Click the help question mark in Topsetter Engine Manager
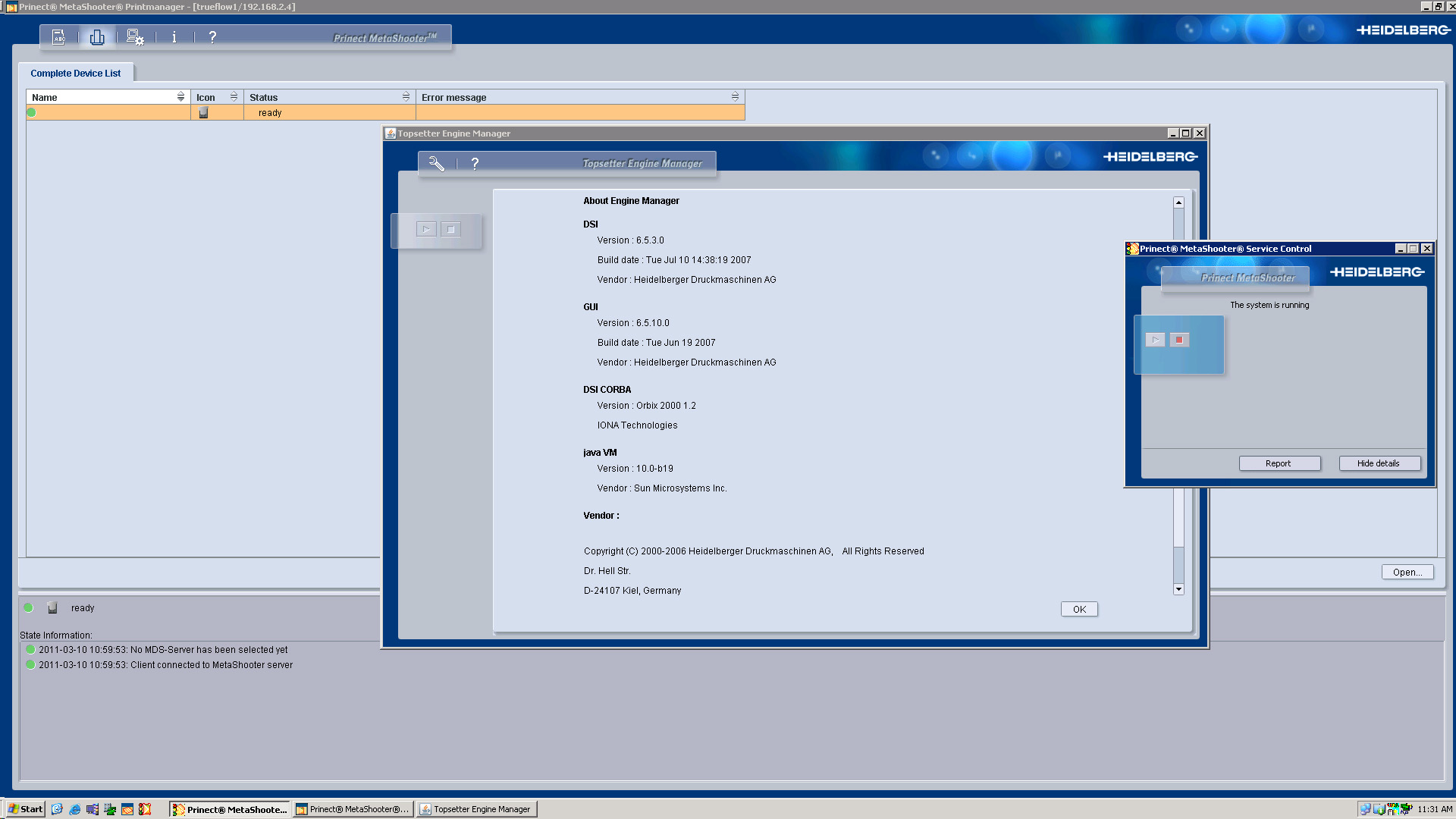This screenshot has width=1456, height=819. 475,163
